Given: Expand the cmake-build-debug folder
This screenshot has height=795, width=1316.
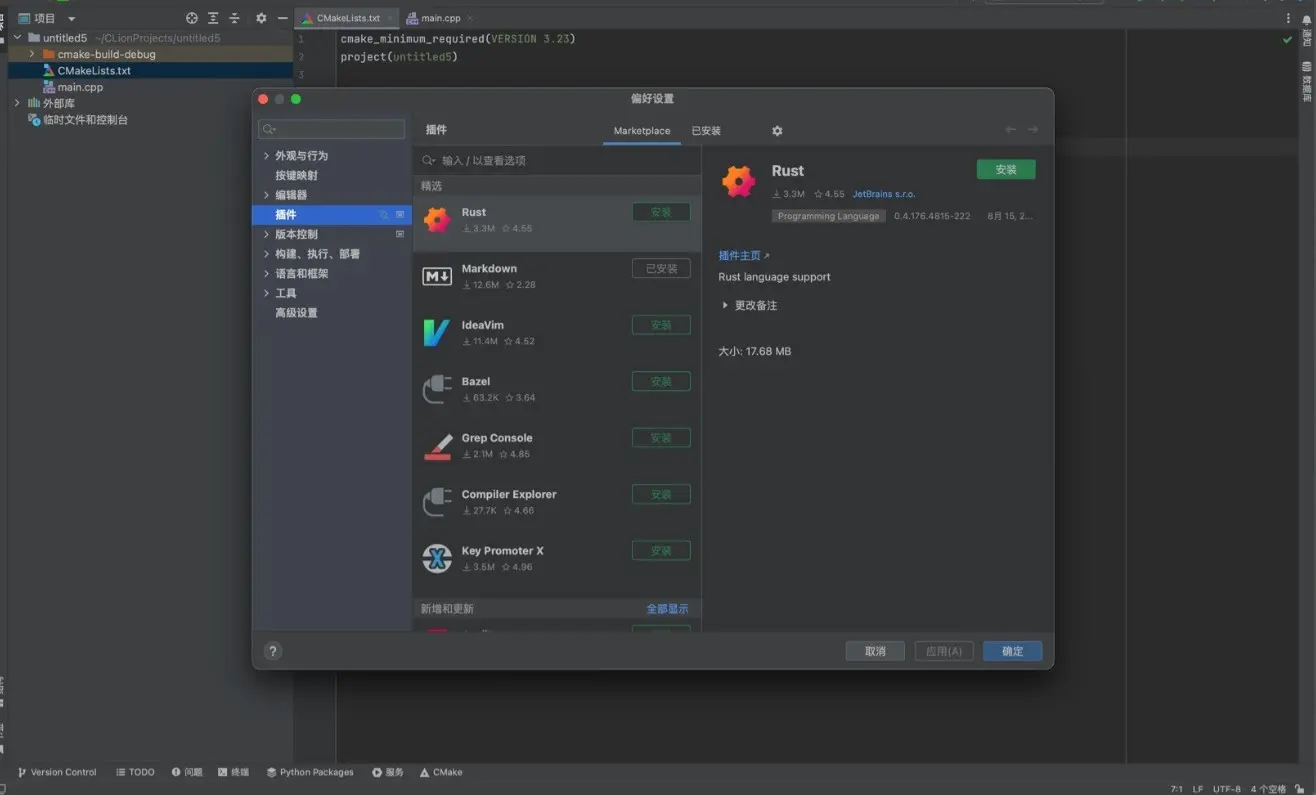Looking at the screenshot, I should [x=32, y=54].
